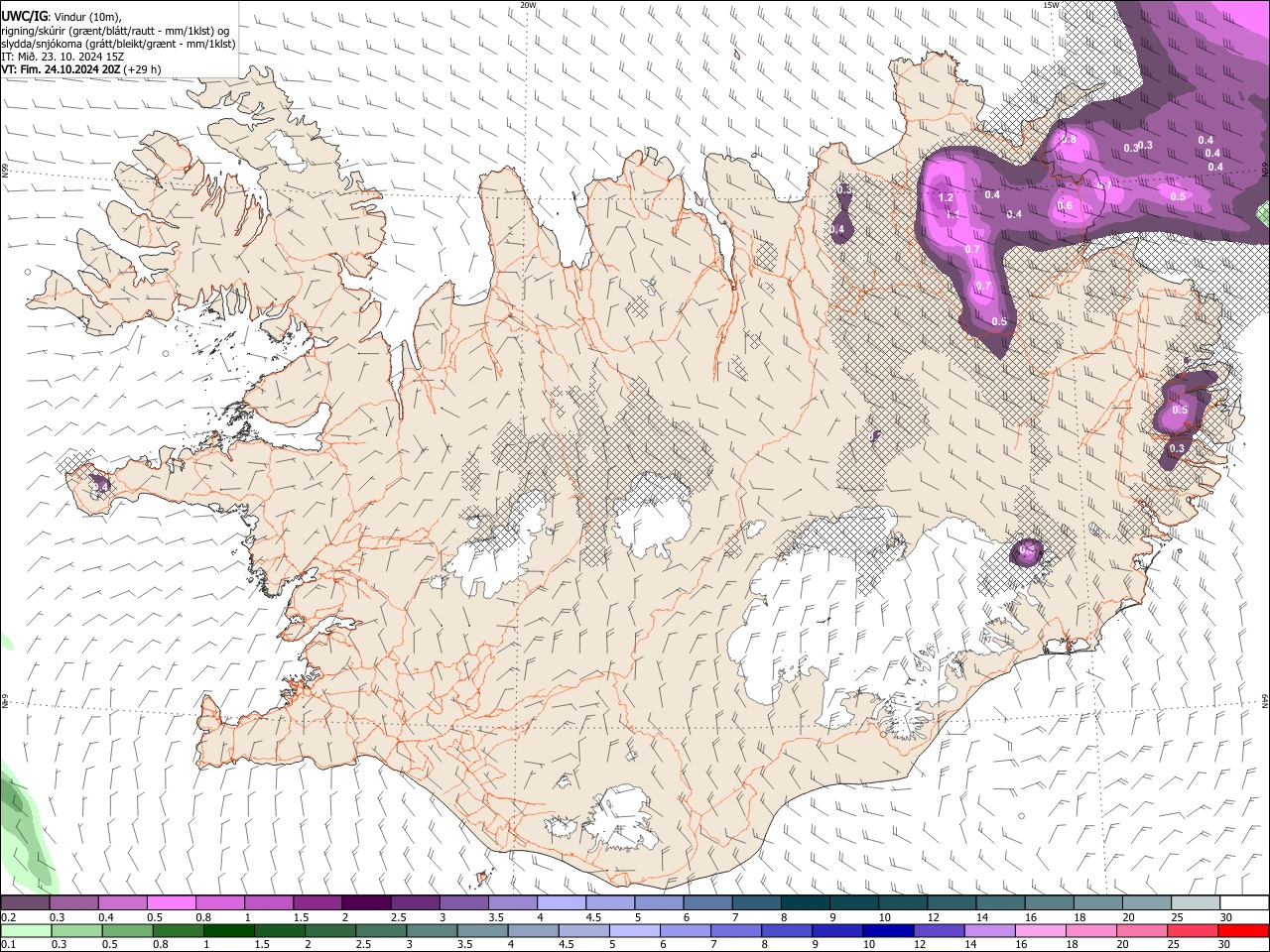Viewport: 1270px width, 952px height.
Task: Select the deep blue 10 rain scale swatch
Action: tap(887, 930)
